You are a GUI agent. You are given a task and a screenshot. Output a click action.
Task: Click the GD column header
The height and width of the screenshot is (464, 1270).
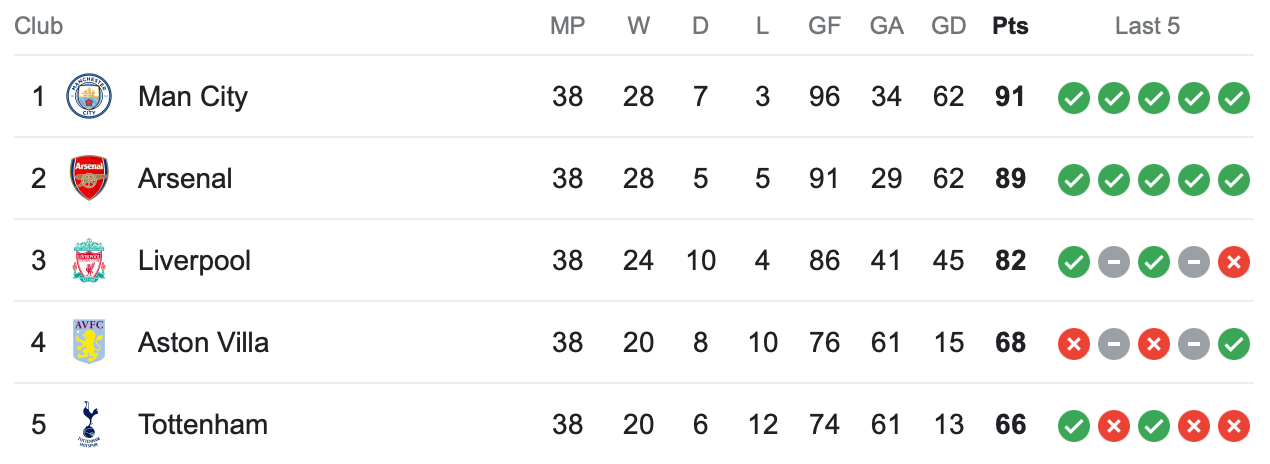tap(948, 26)
